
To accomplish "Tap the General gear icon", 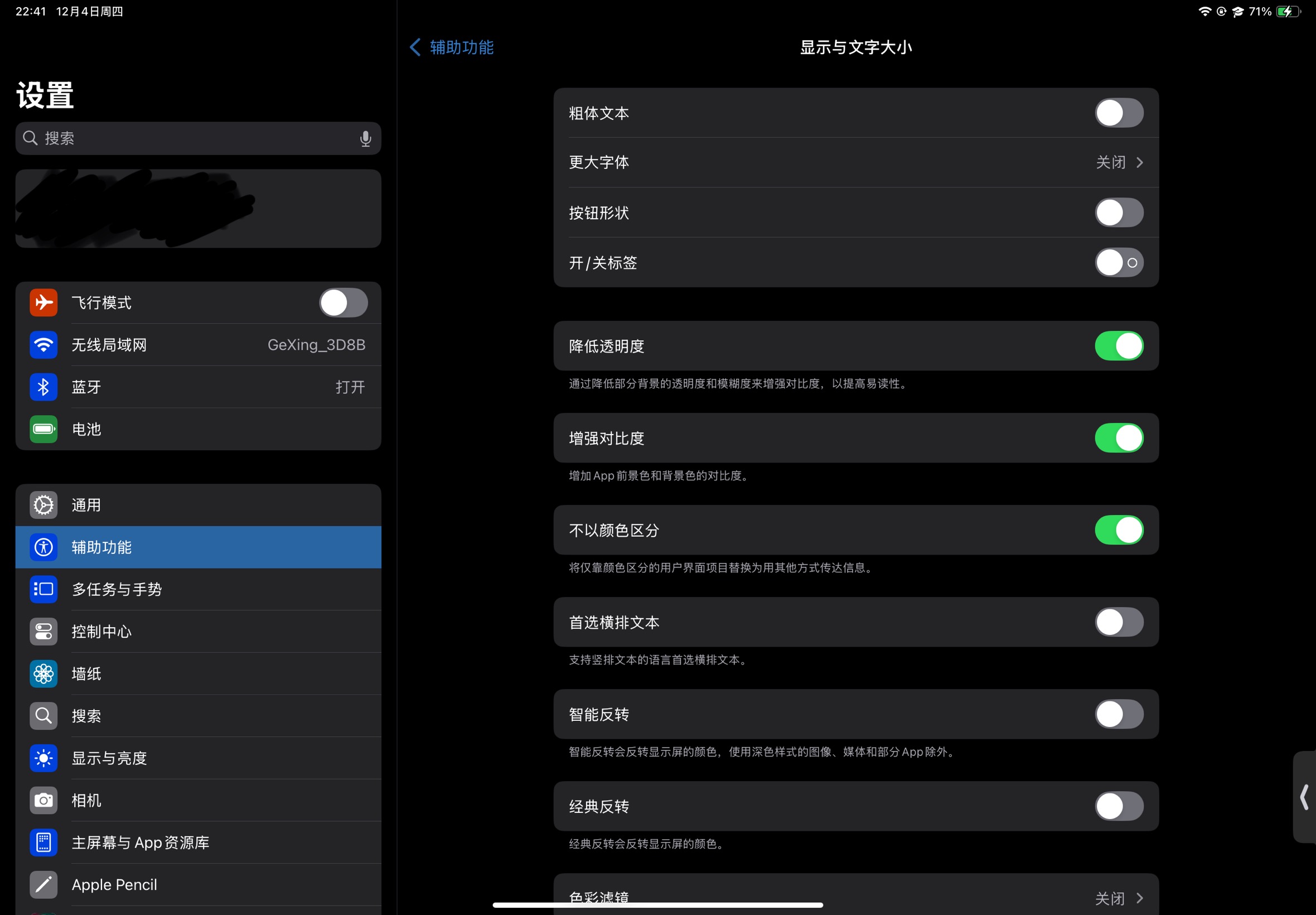I will click(43, 505).
